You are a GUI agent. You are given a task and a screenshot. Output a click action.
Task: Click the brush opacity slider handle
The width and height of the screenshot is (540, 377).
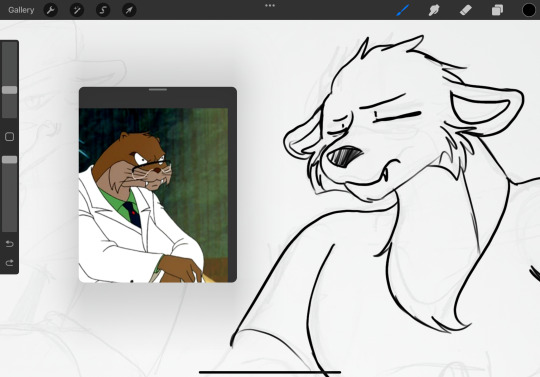(x=10, y=160)
